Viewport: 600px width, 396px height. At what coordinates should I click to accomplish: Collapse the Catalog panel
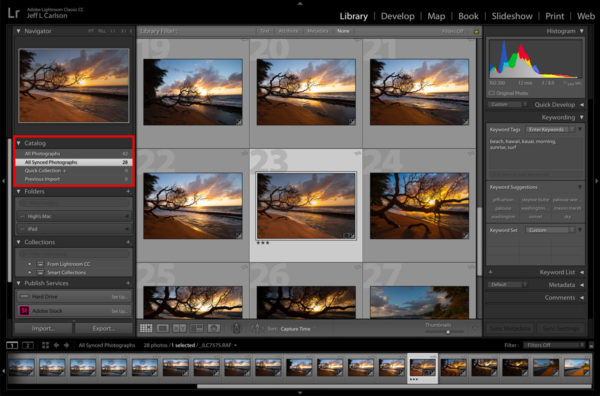pos(18,143)
